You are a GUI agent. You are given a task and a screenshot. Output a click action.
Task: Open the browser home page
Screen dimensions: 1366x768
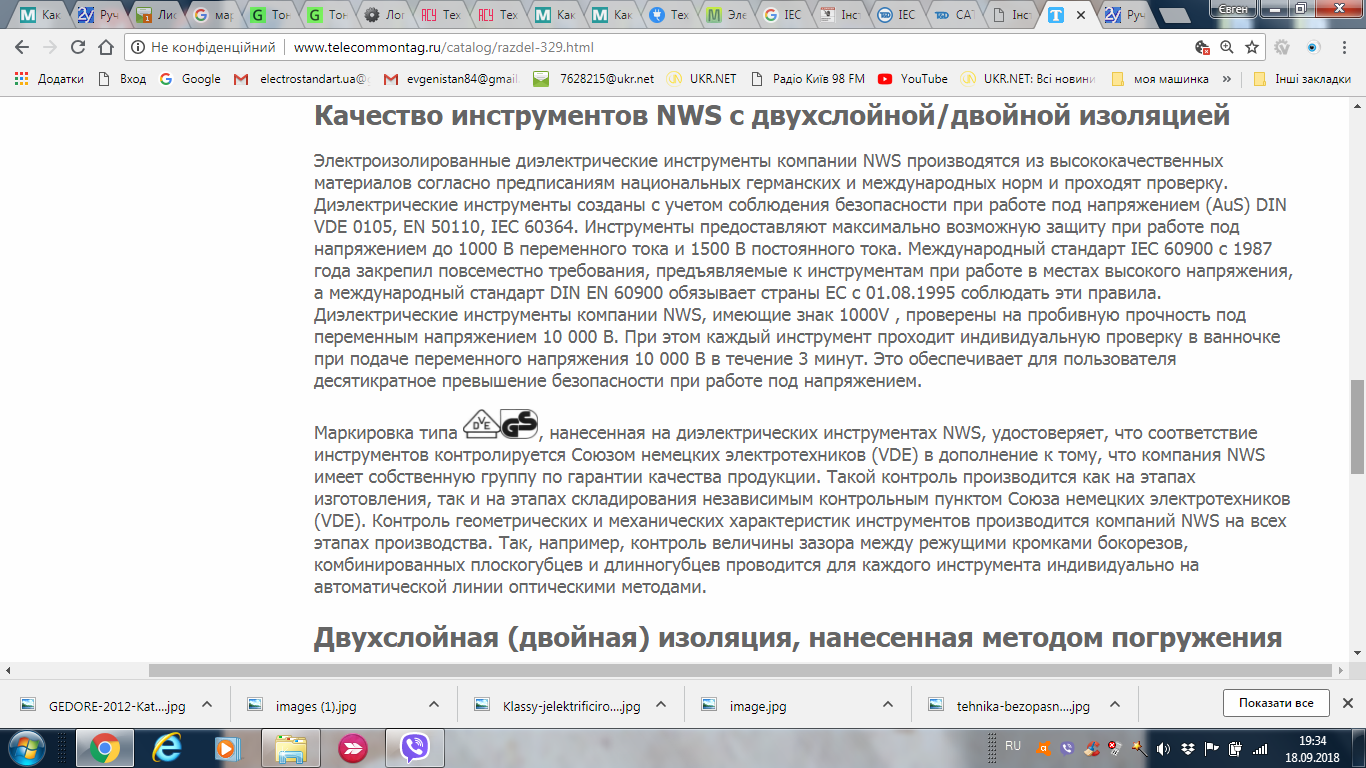point(106,47)
